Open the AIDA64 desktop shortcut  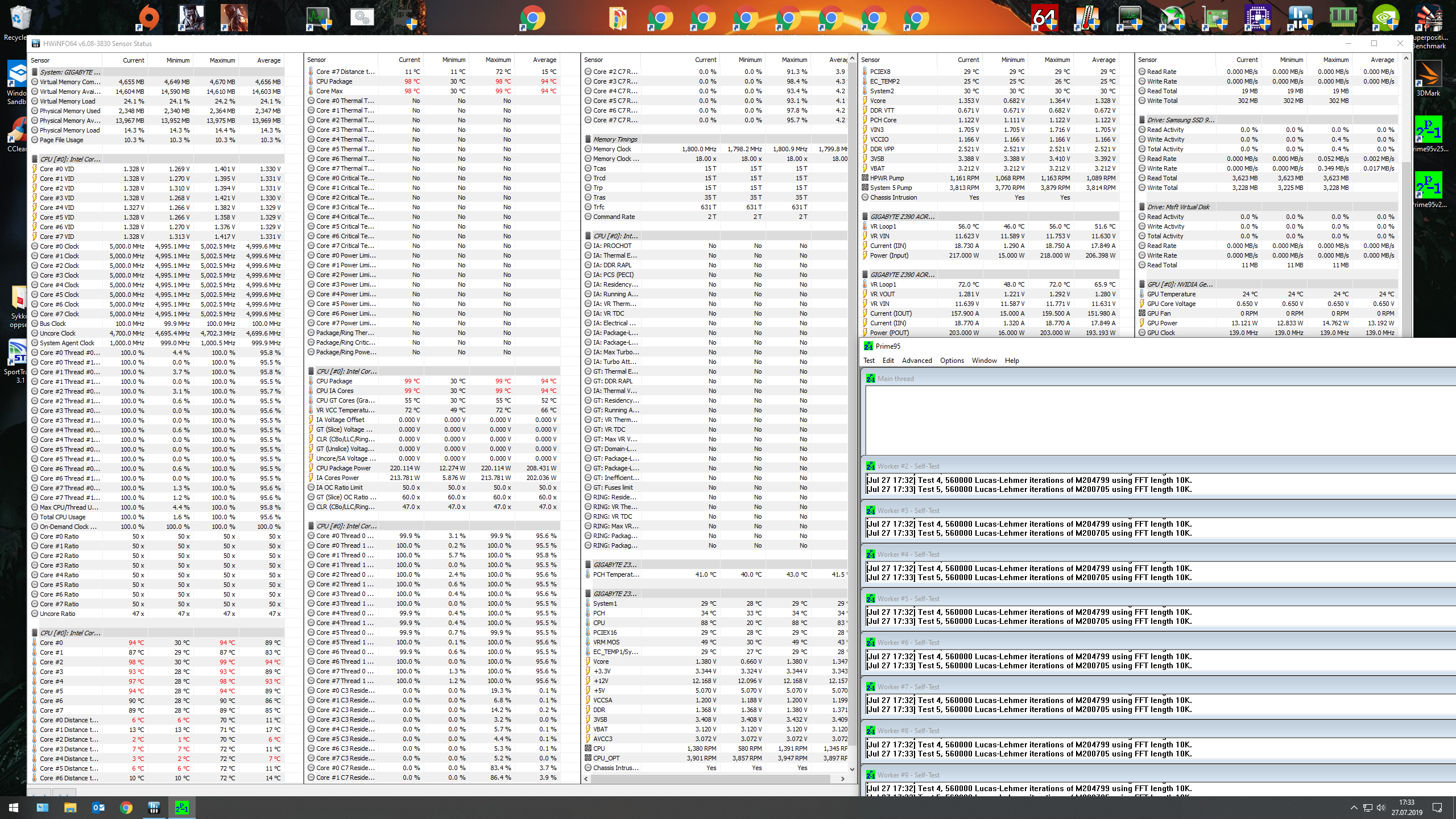pyautogui.click(x=1045, y=18)
